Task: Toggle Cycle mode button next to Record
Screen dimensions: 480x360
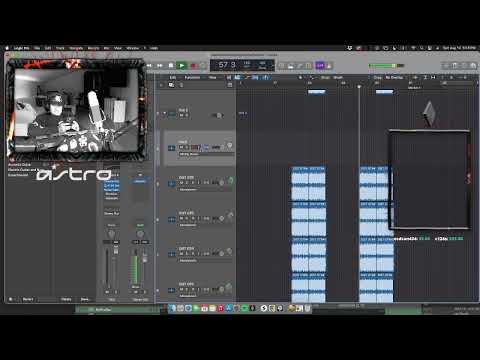Action: coord(203,66)
